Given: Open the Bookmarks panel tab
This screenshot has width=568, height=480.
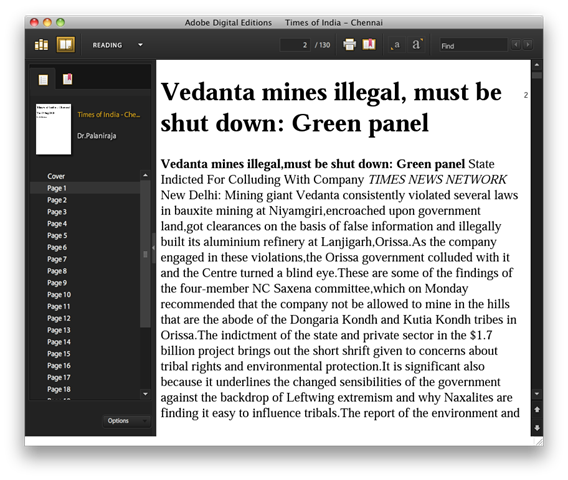Looking at the screenshot, I should coord(67,79).
